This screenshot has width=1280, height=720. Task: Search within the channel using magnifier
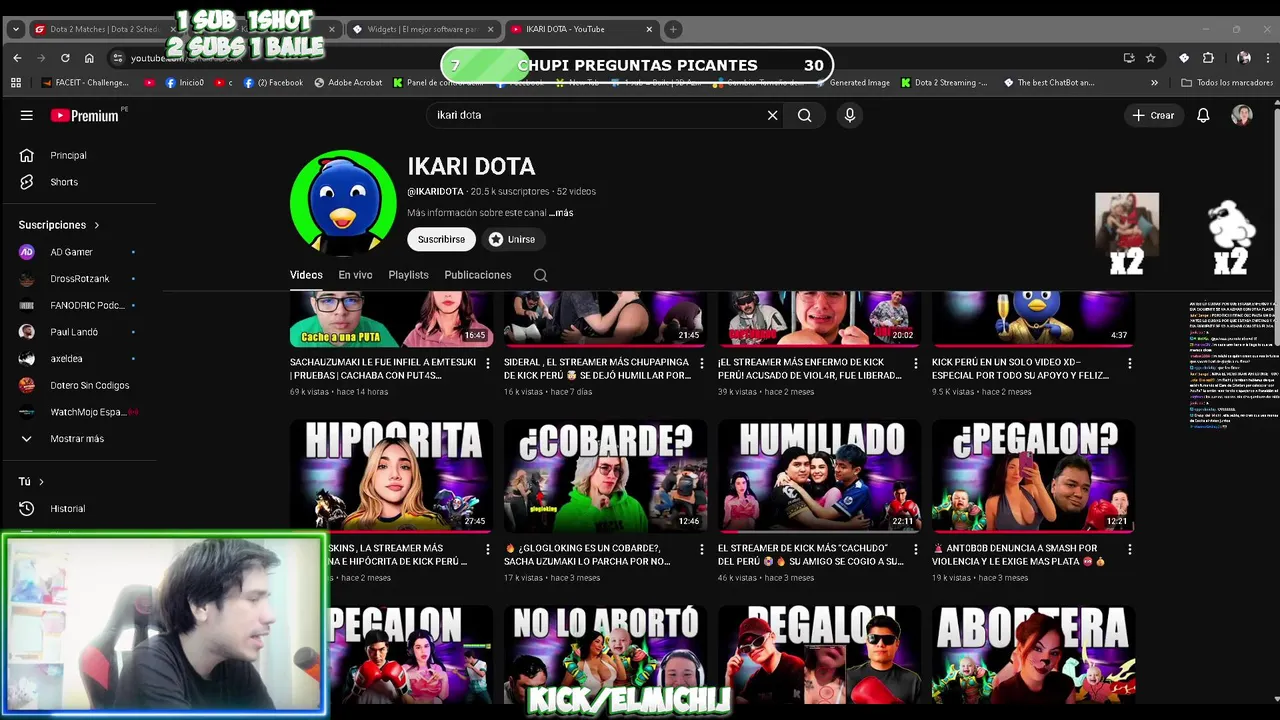pyautogui.click(x=540, y=275)
